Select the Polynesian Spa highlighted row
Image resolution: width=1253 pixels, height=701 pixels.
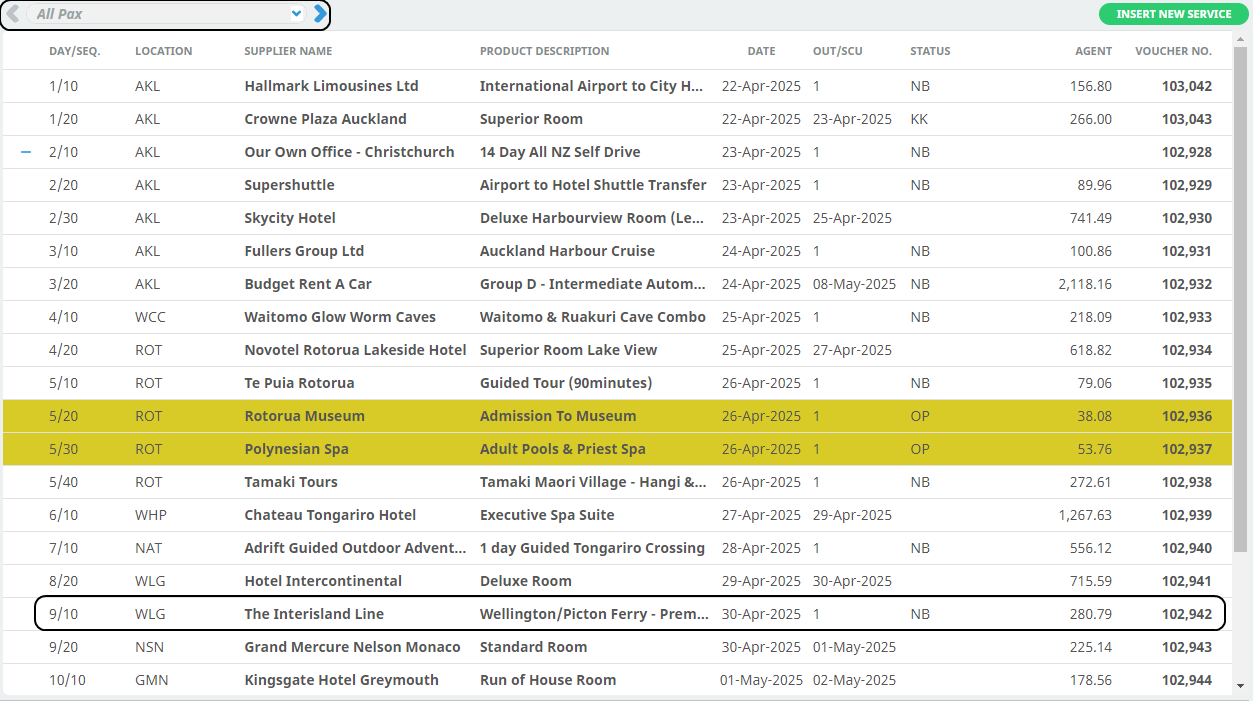296,449
